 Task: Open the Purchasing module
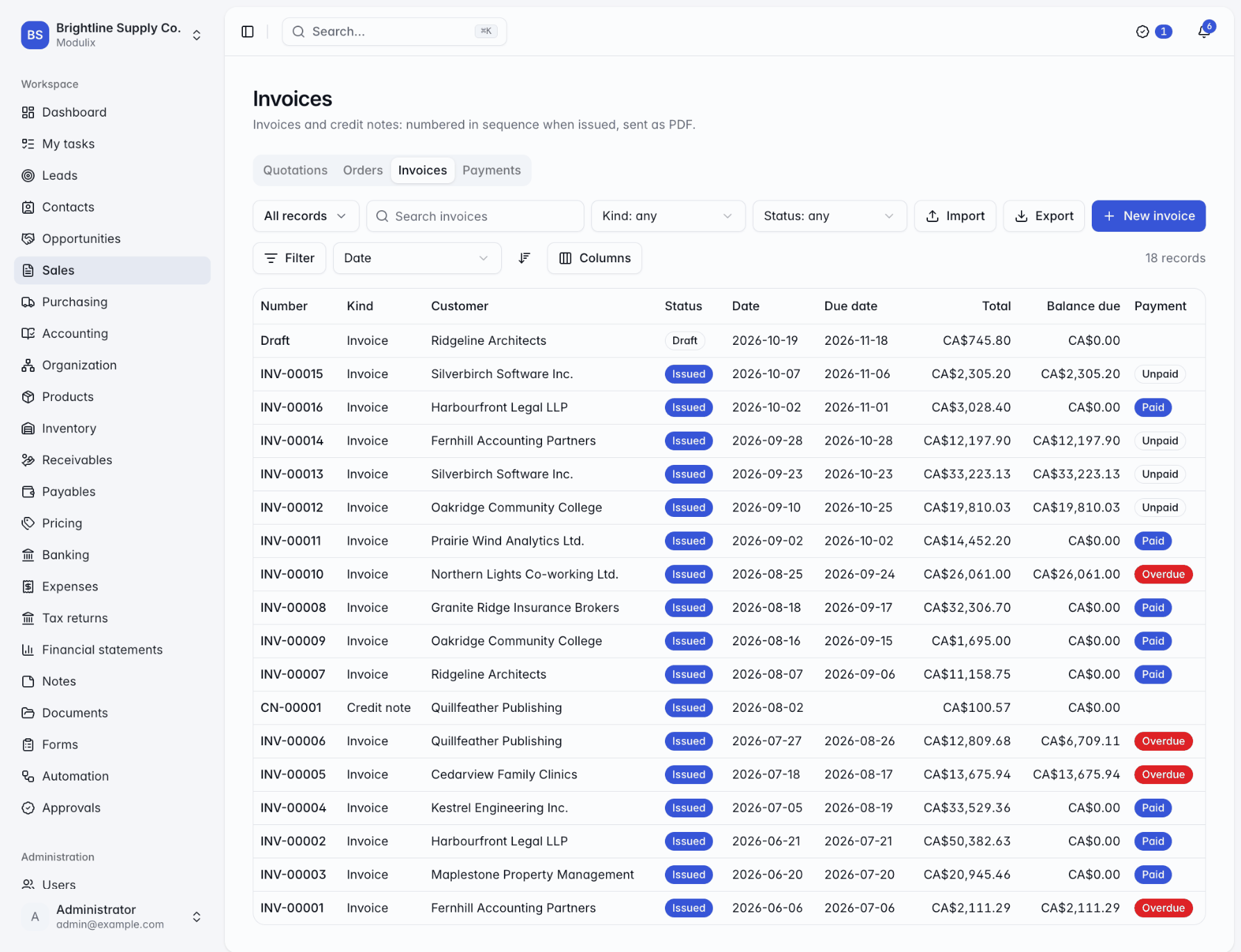point(112,302)
